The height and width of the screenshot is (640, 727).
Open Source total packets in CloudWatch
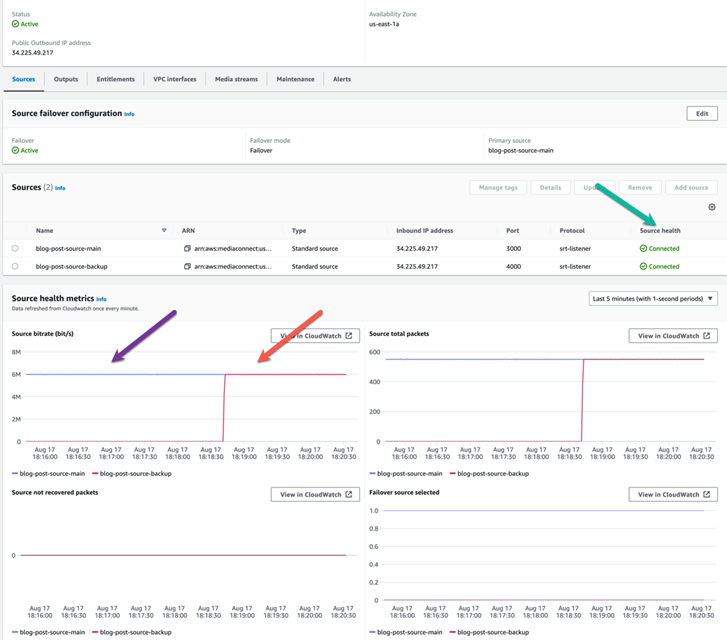(672, 336)
